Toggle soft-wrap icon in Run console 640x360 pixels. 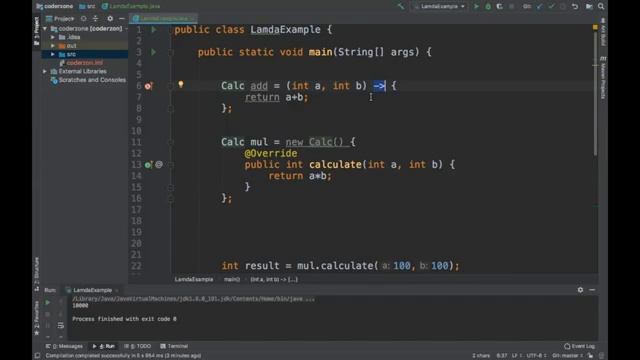(60, 325)
